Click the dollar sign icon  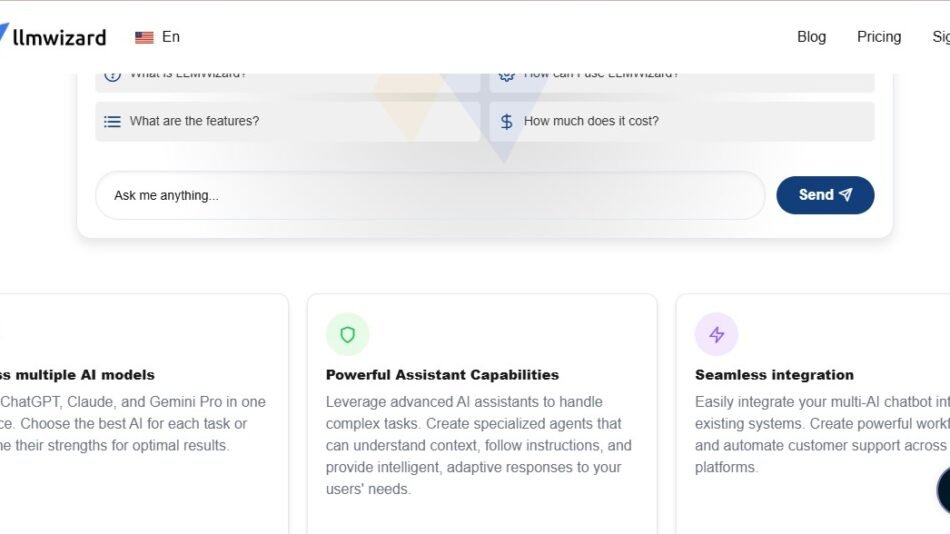tap(507, 121)
